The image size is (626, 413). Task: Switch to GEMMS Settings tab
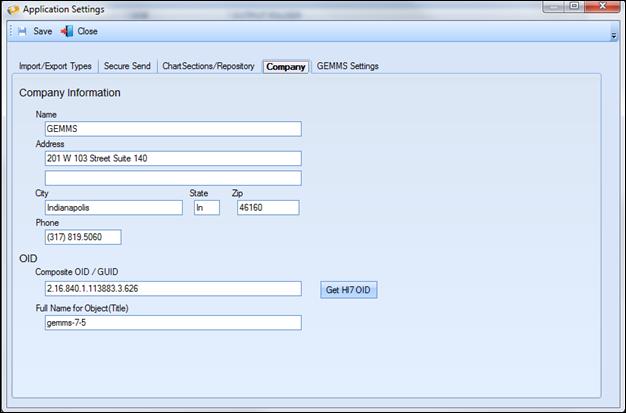point(348,66)
